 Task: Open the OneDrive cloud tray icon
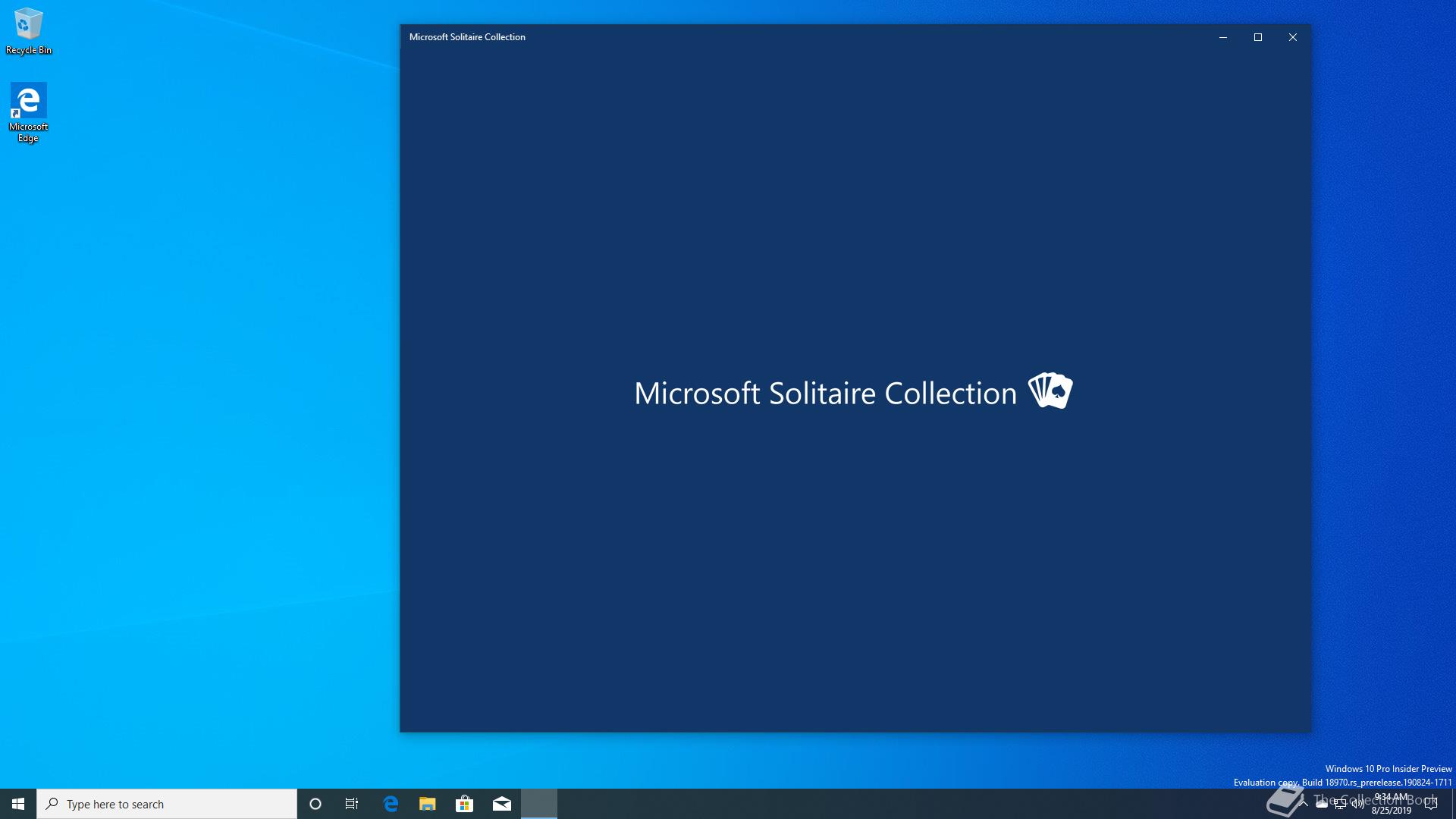[1322, 805]
